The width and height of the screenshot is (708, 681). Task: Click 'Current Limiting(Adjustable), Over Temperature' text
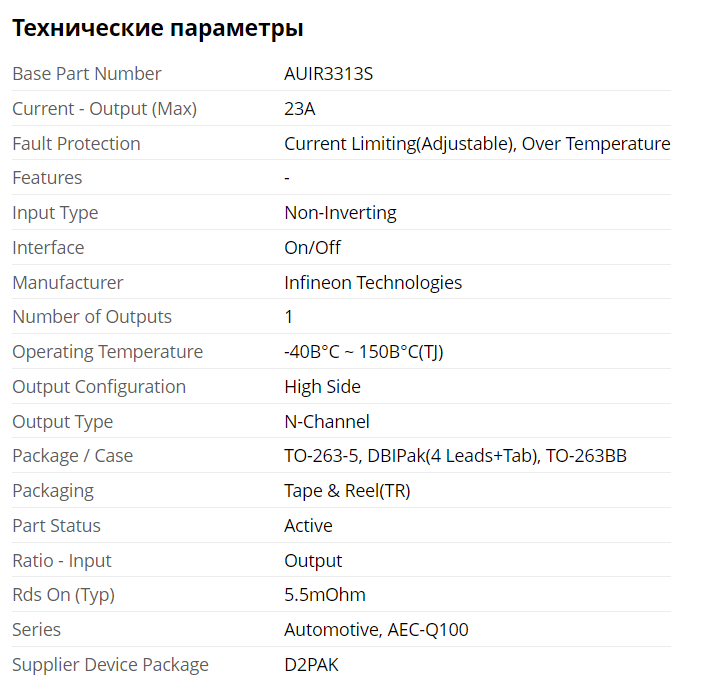tap(477, 144)
